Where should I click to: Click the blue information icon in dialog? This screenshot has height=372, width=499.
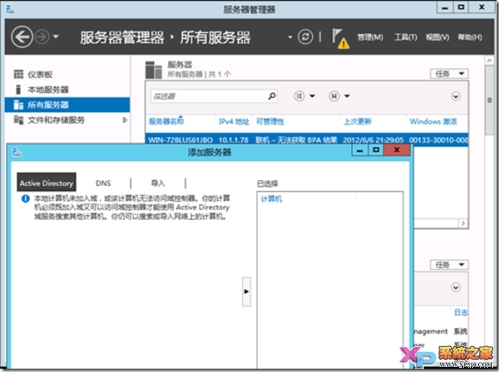25,199
